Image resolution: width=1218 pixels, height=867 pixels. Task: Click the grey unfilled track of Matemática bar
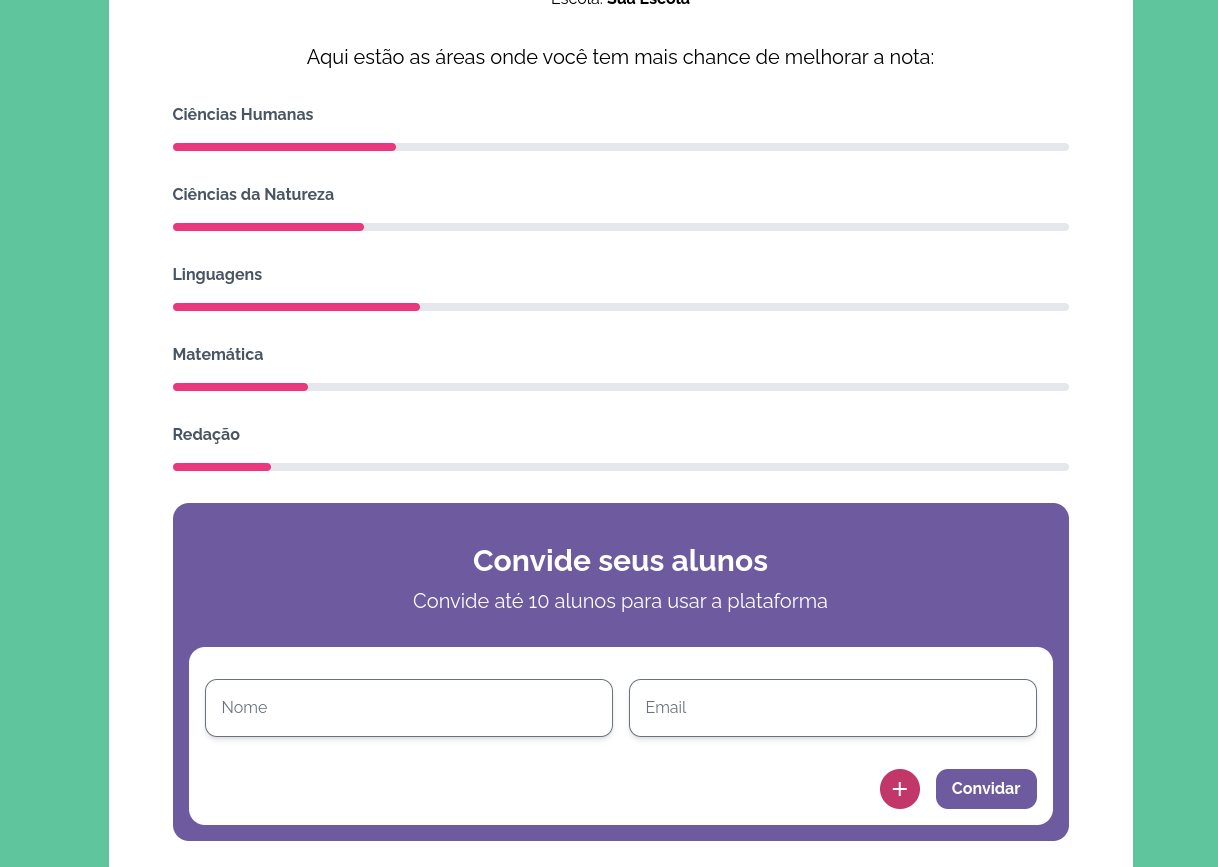(x=690, y=387)
